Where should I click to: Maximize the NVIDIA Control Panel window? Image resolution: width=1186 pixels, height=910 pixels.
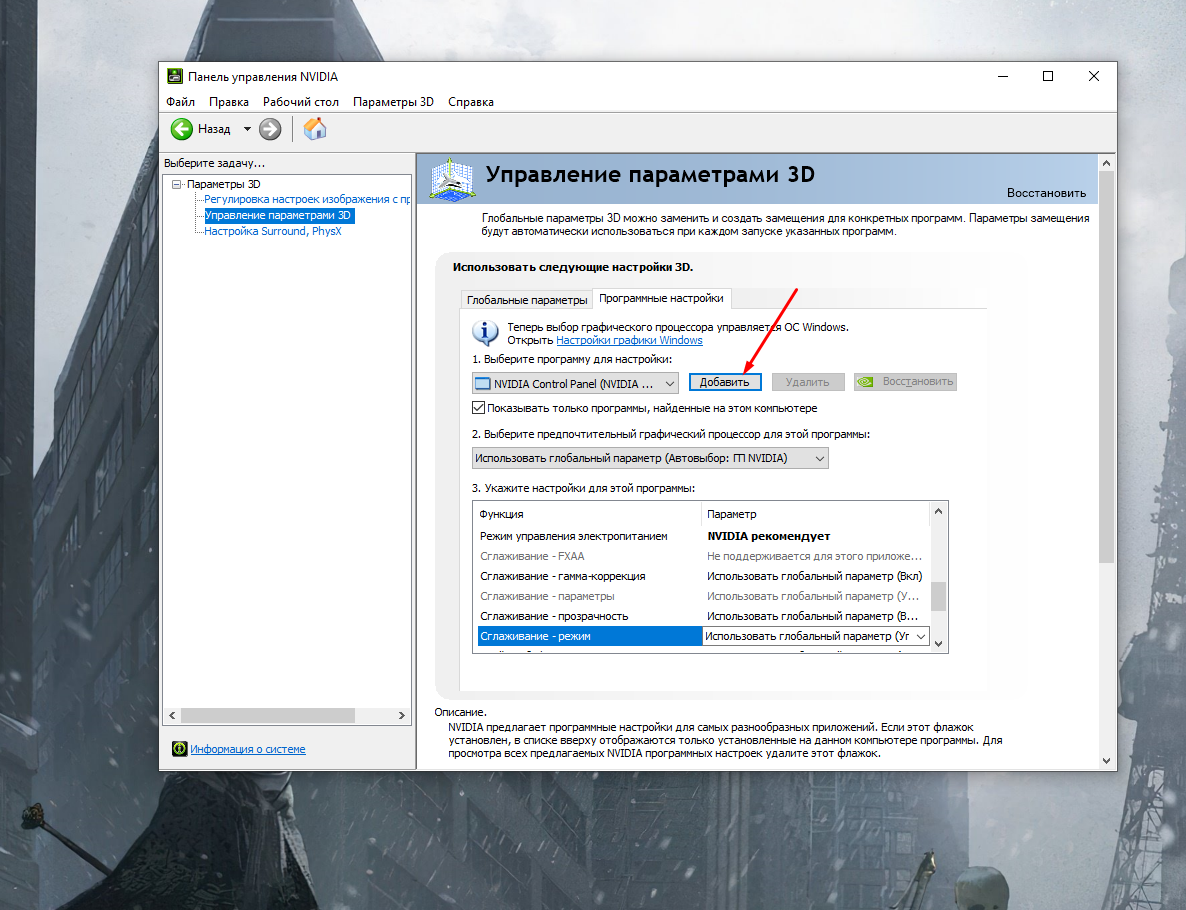point(1048,76)
